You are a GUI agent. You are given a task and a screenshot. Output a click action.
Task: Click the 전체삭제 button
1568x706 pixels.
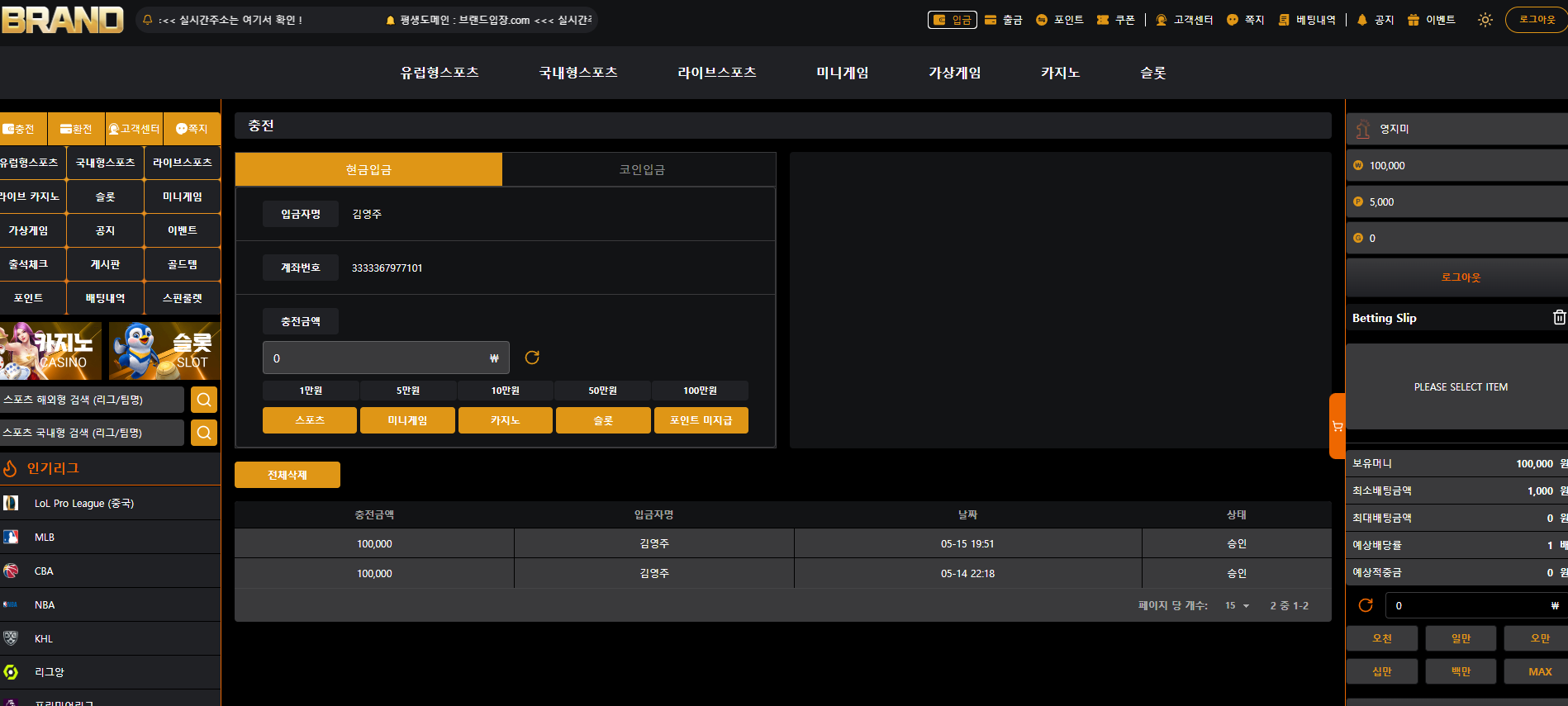pyautogui.click(x=287, y=475)
